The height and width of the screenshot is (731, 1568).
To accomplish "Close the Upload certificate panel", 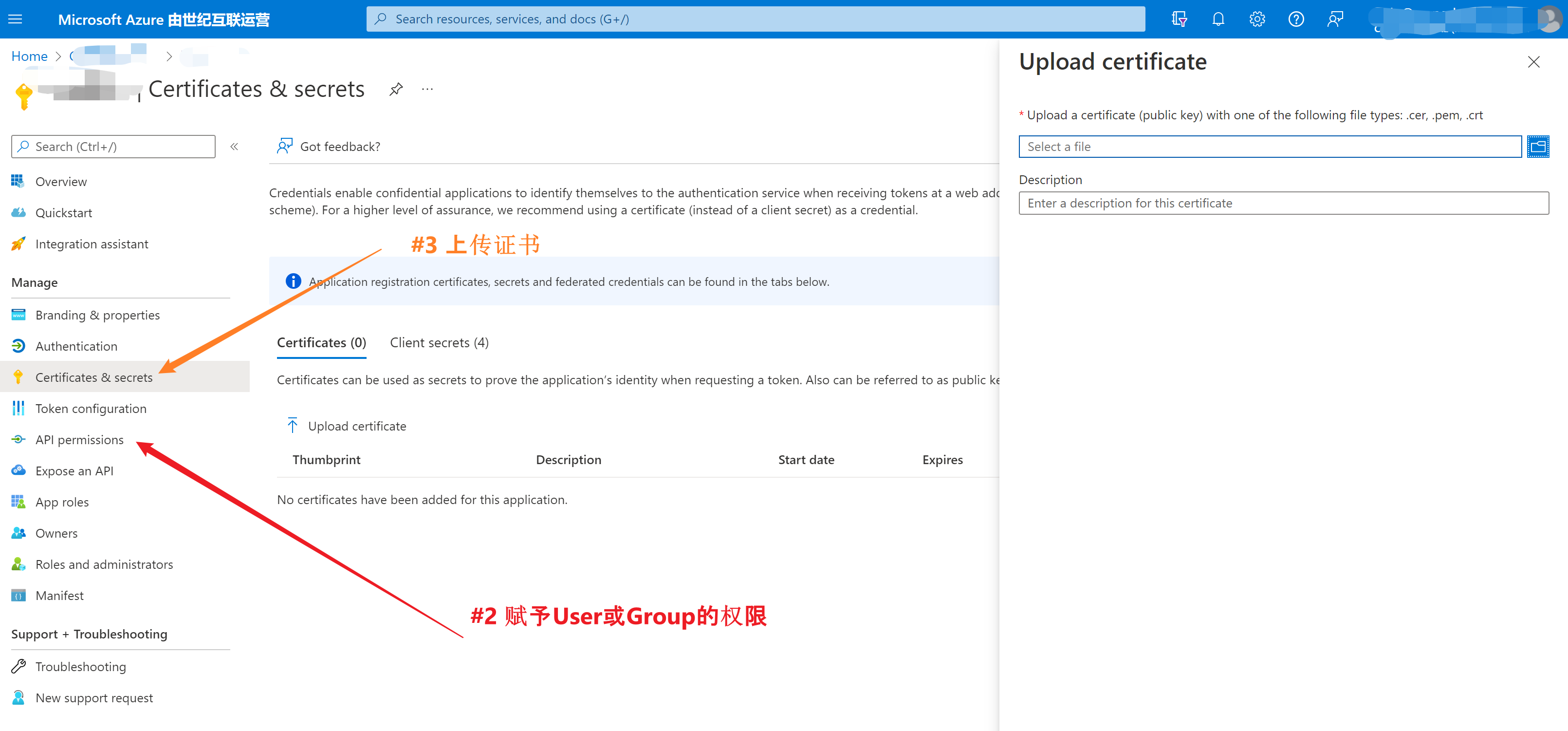I will point(1533,62).
